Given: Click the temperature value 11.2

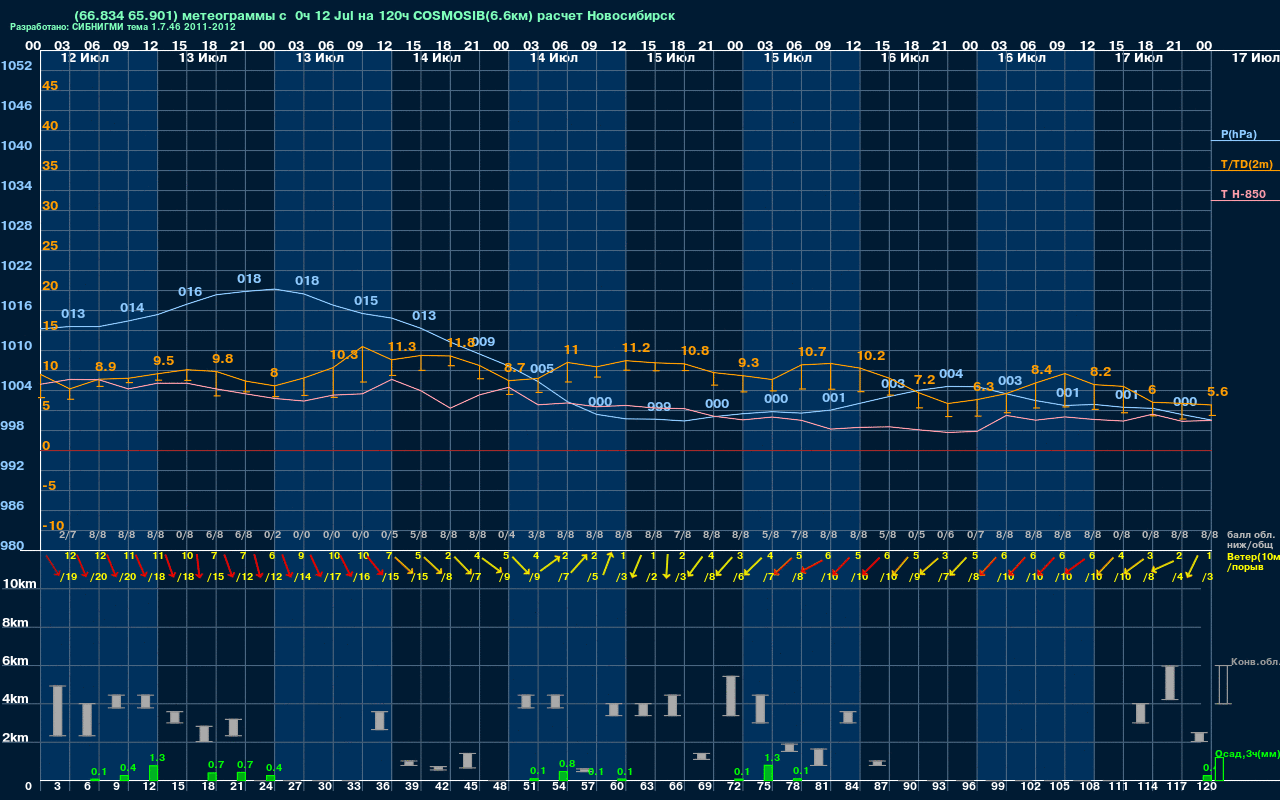Looking at the screenshot, I should 636,348.
